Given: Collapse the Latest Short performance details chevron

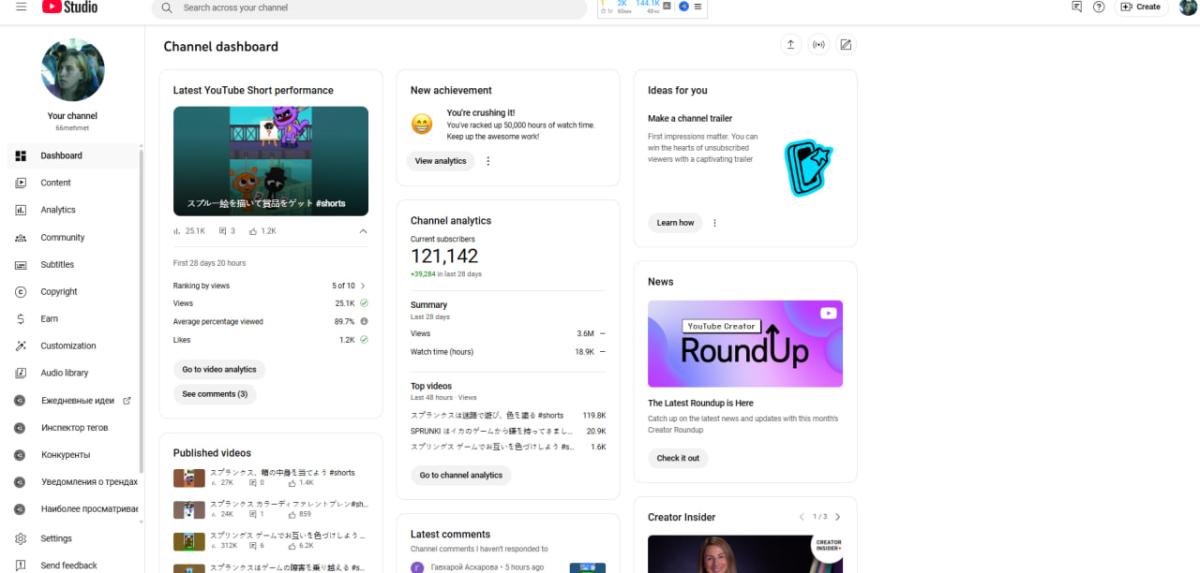Looking at the screenshot, I should (363, 231).
